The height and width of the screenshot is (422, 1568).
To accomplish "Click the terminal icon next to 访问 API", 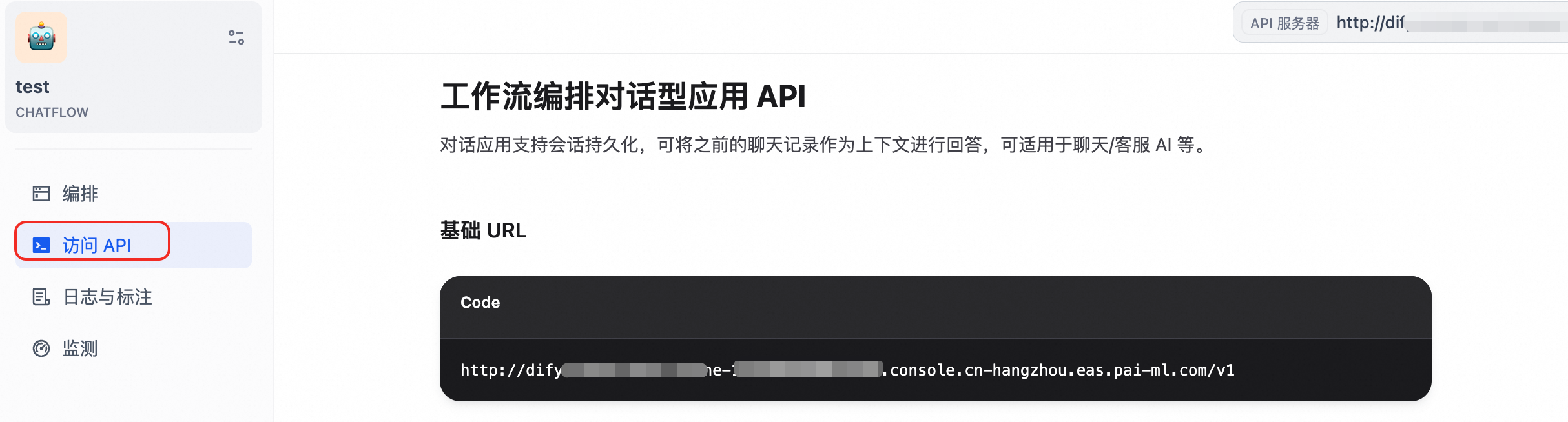I will pyautogui.click(x=41, y=245).
